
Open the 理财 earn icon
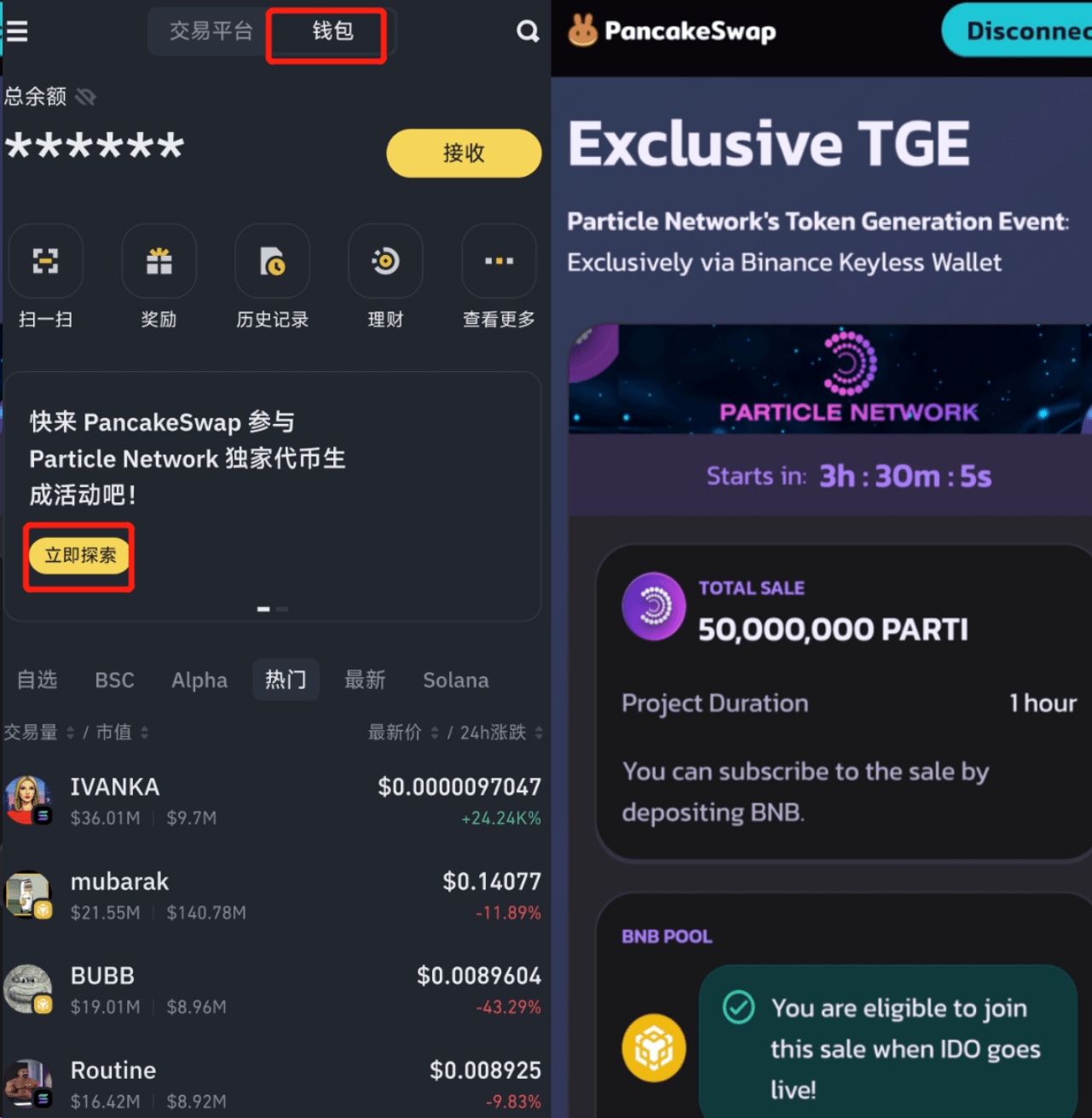pos(385,261)
